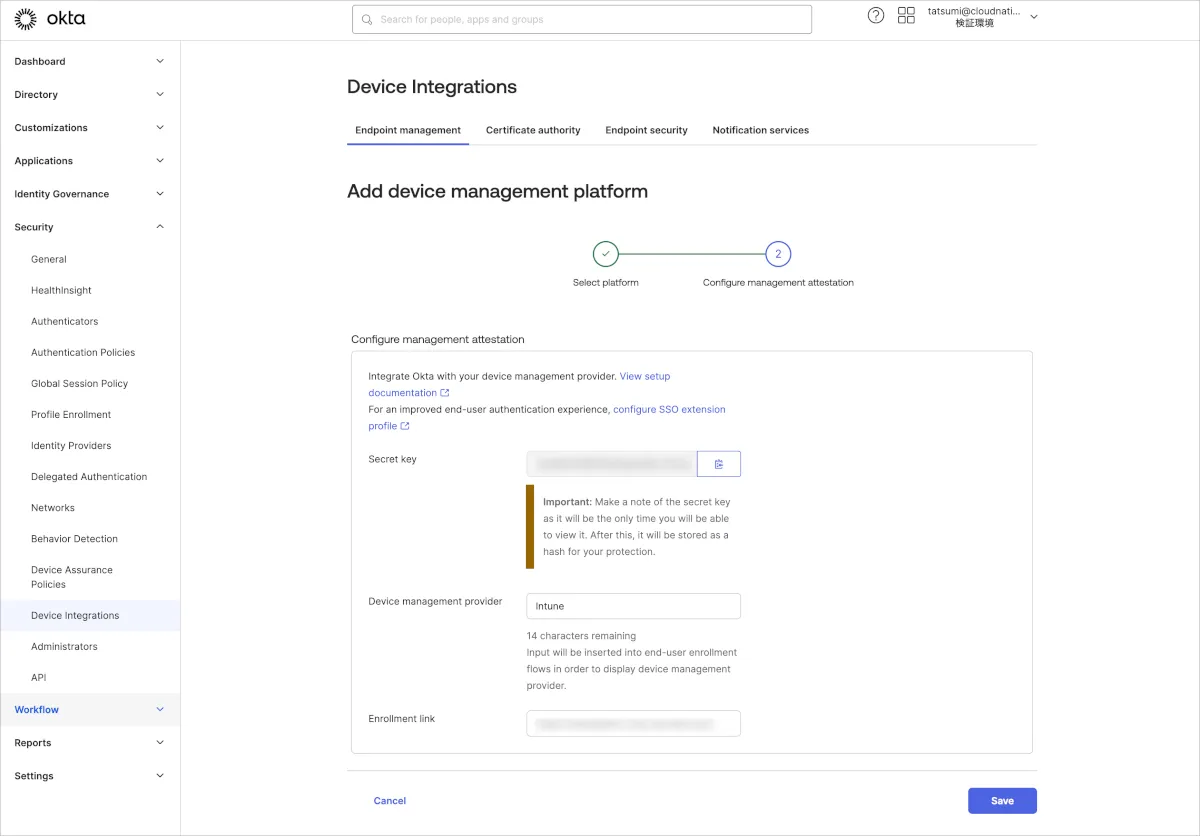
Task: Click the step 2 circle indicator
Action: [x=778, y=254]
